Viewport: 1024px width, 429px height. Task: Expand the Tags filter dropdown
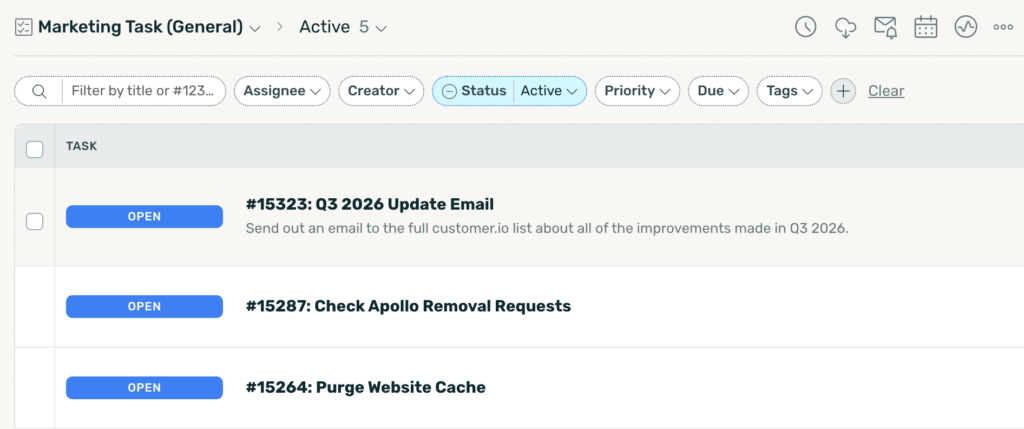(x=789, y=91)
